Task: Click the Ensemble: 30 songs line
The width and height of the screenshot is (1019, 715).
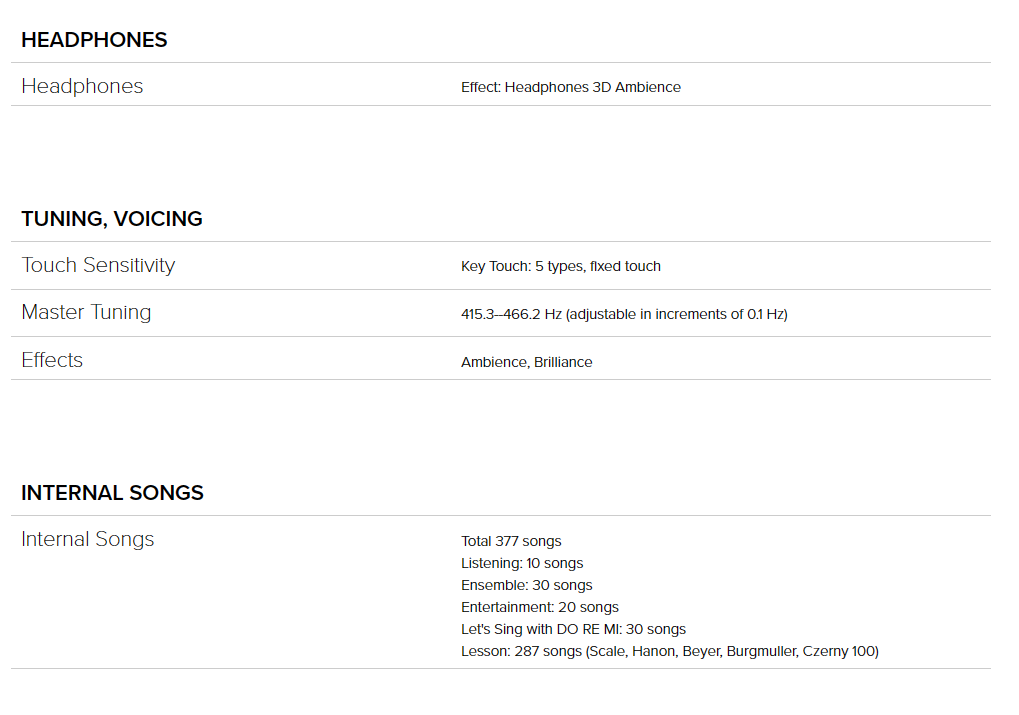Action: click(x=526, y=585)
